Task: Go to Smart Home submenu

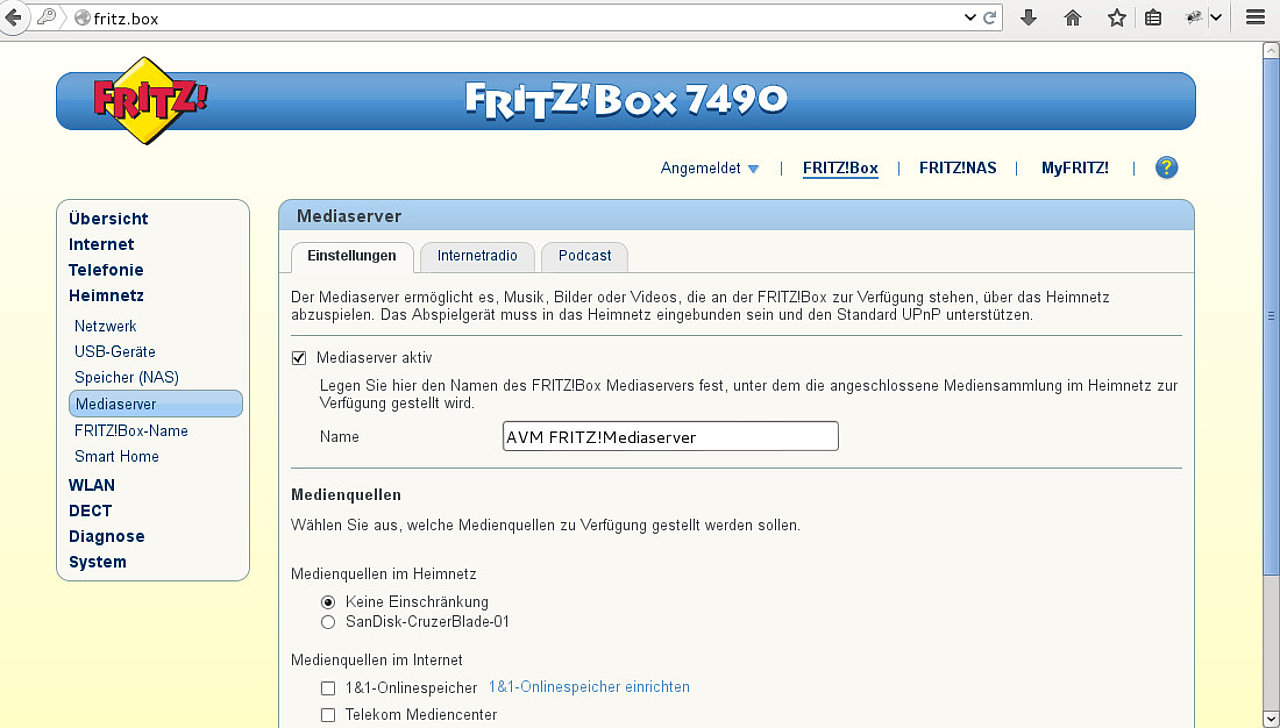Action: [117, 457]
